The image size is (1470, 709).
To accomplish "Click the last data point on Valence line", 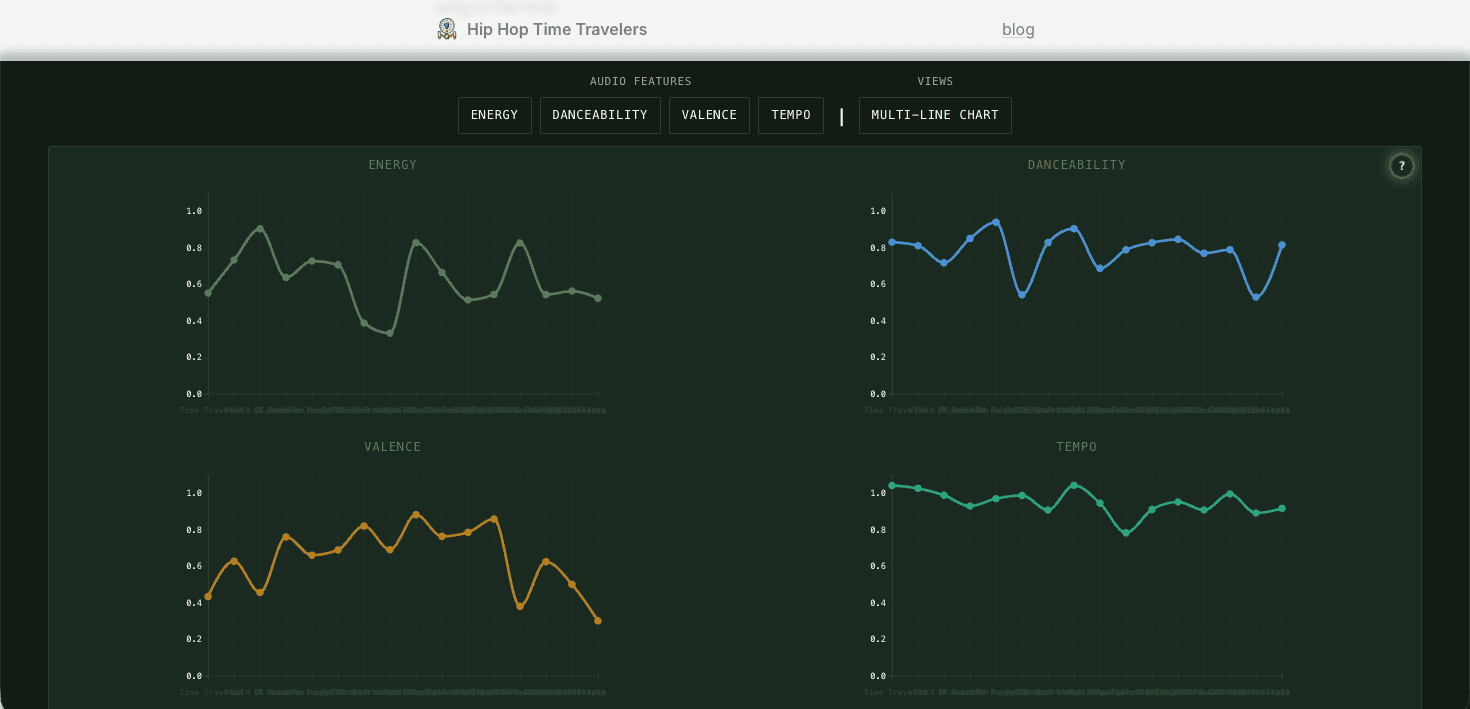I will pyautogui.click(x=598, y=621).
